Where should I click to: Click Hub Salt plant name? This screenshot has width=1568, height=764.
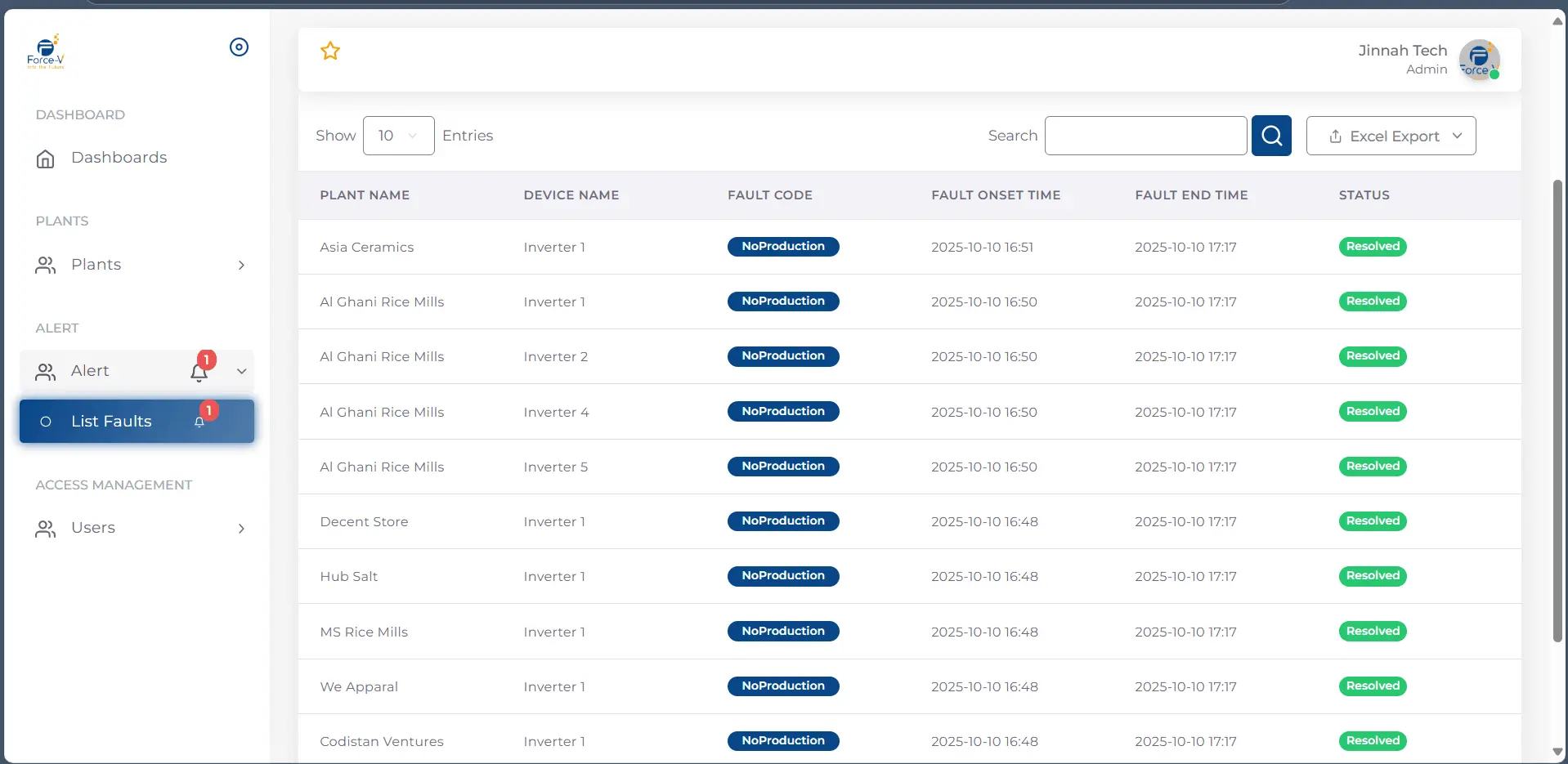(349, 577)
